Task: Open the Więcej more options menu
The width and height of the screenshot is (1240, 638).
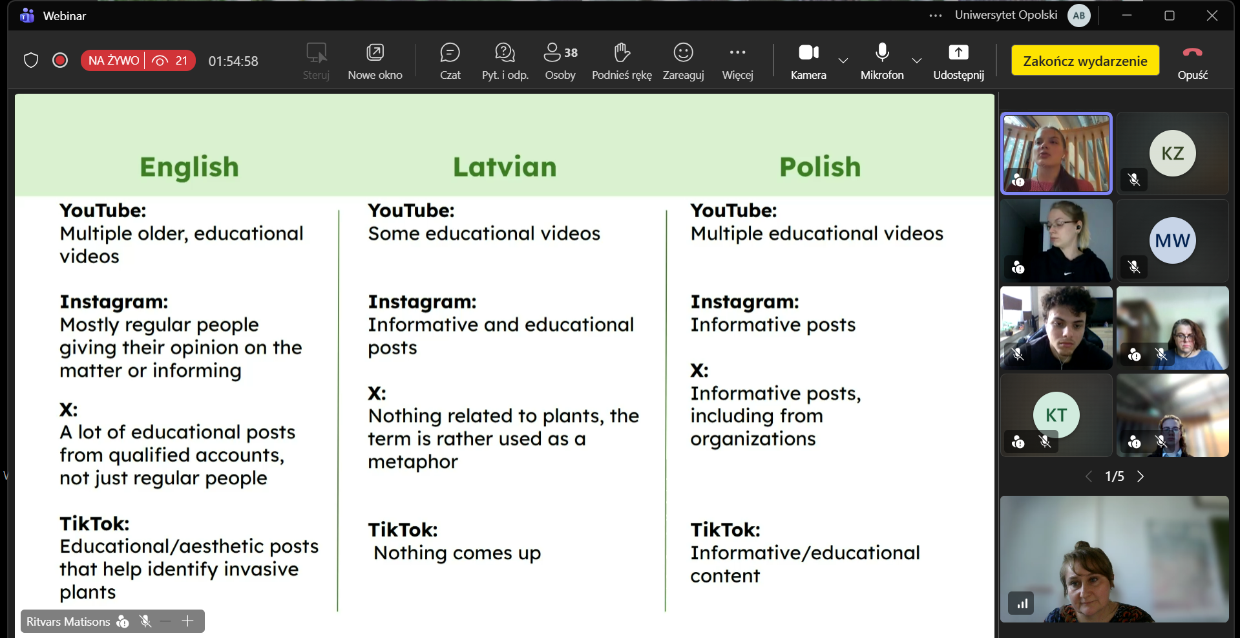Action: (x=737, y=61)
